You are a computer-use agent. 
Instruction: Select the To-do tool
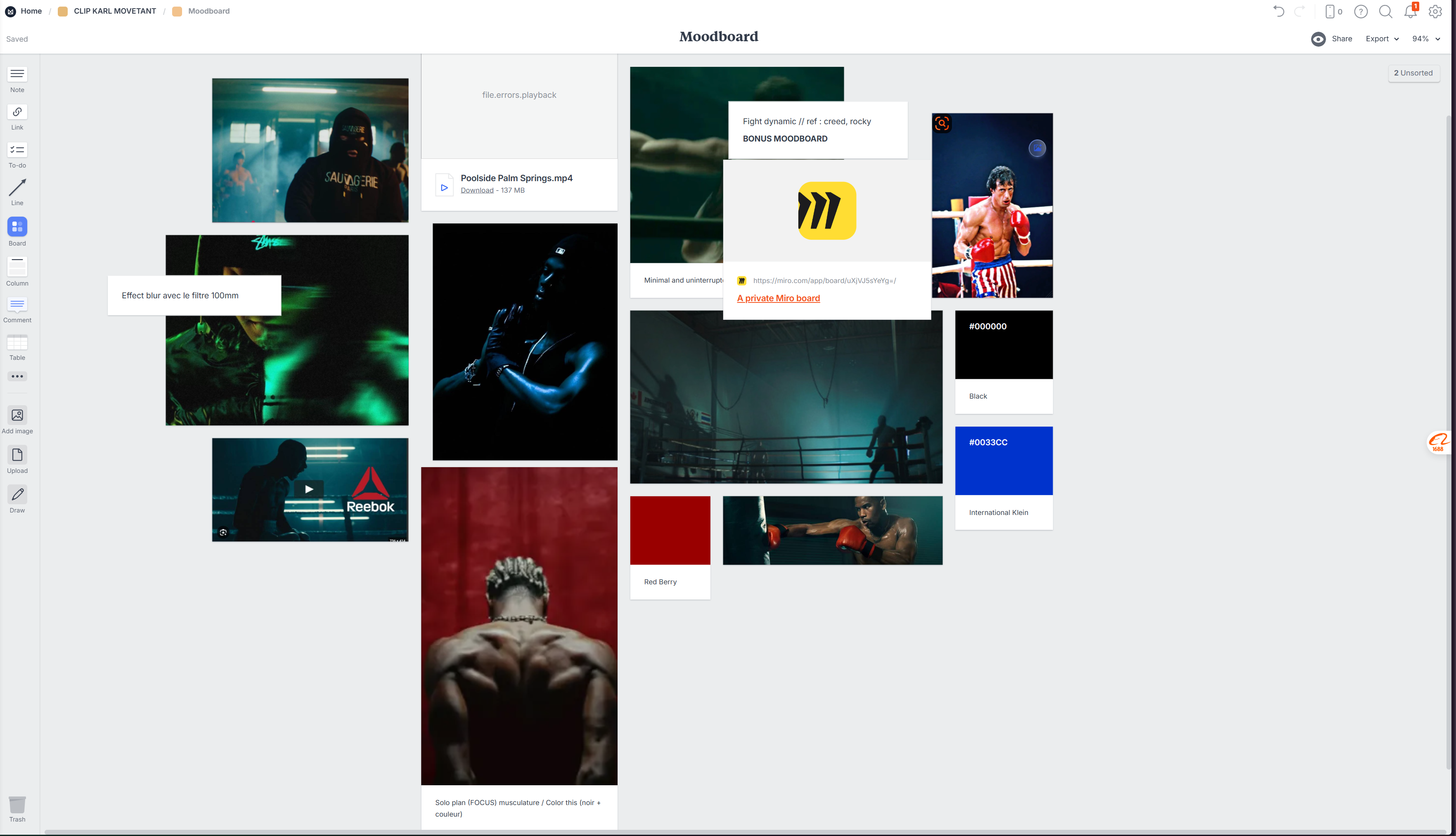pos(17,150)
